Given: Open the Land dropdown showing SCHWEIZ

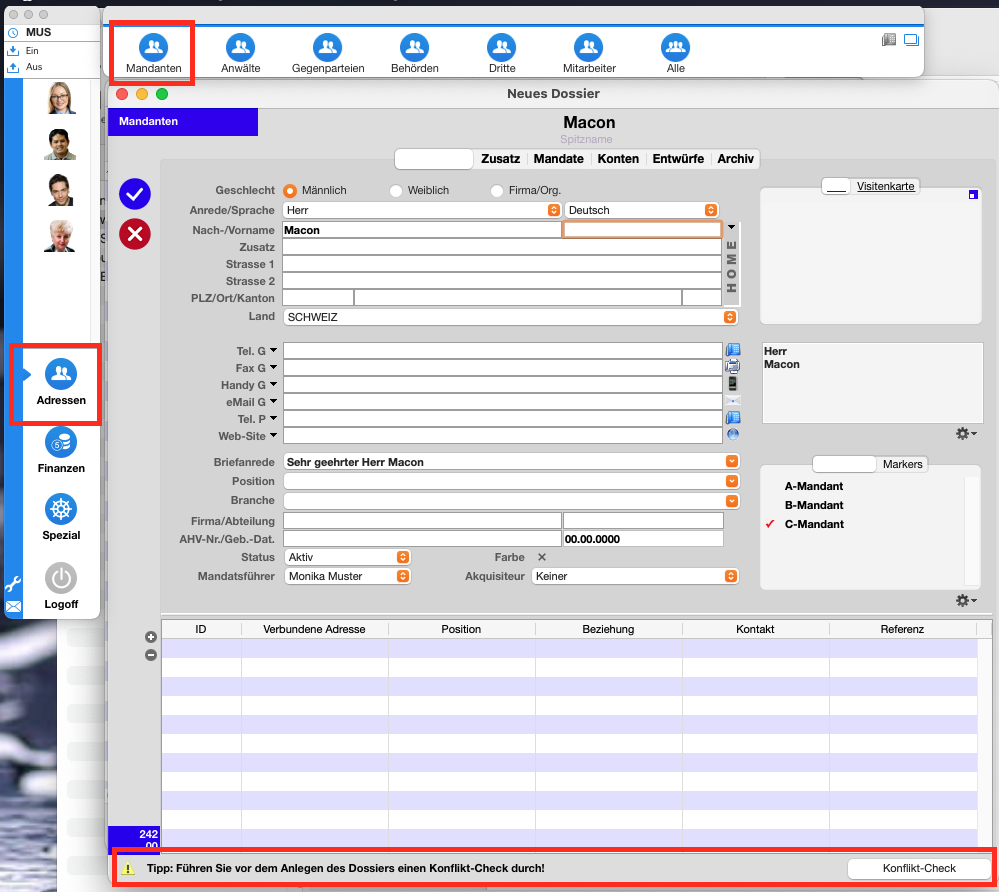Looking at the screenshot, I should [510, 317].
